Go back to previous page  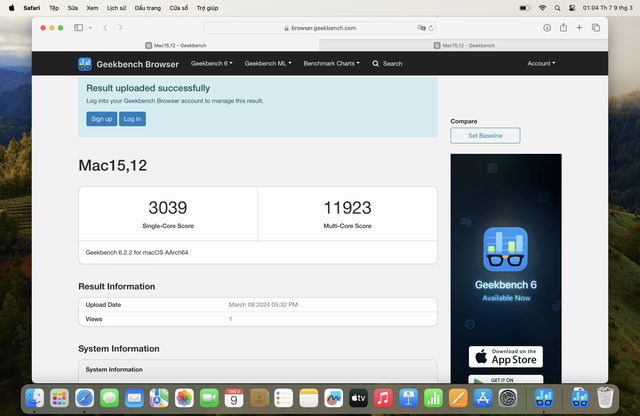105,28
